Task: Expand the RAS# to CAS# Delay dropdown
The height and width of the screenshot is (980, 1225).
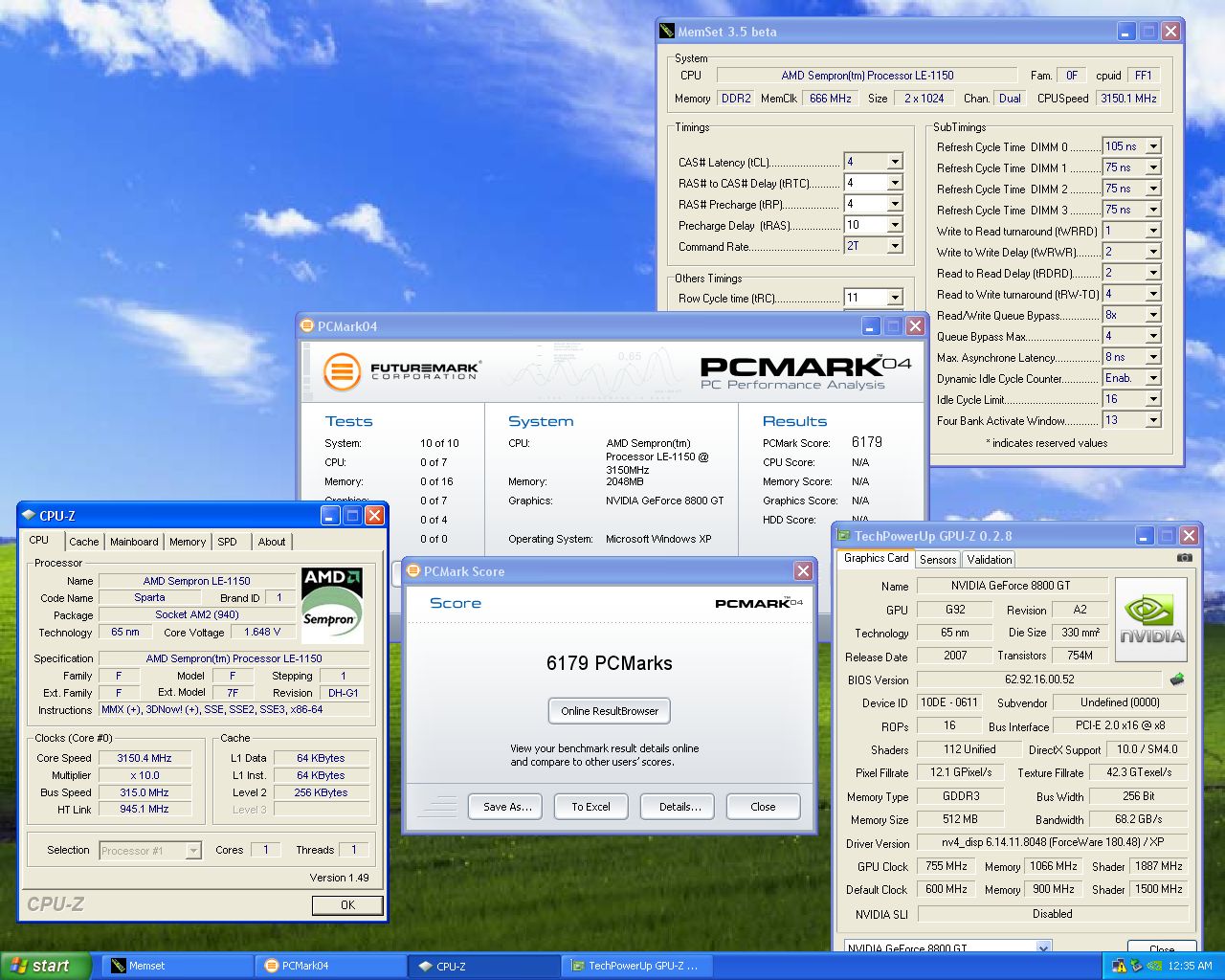Action: click(895, 183)
